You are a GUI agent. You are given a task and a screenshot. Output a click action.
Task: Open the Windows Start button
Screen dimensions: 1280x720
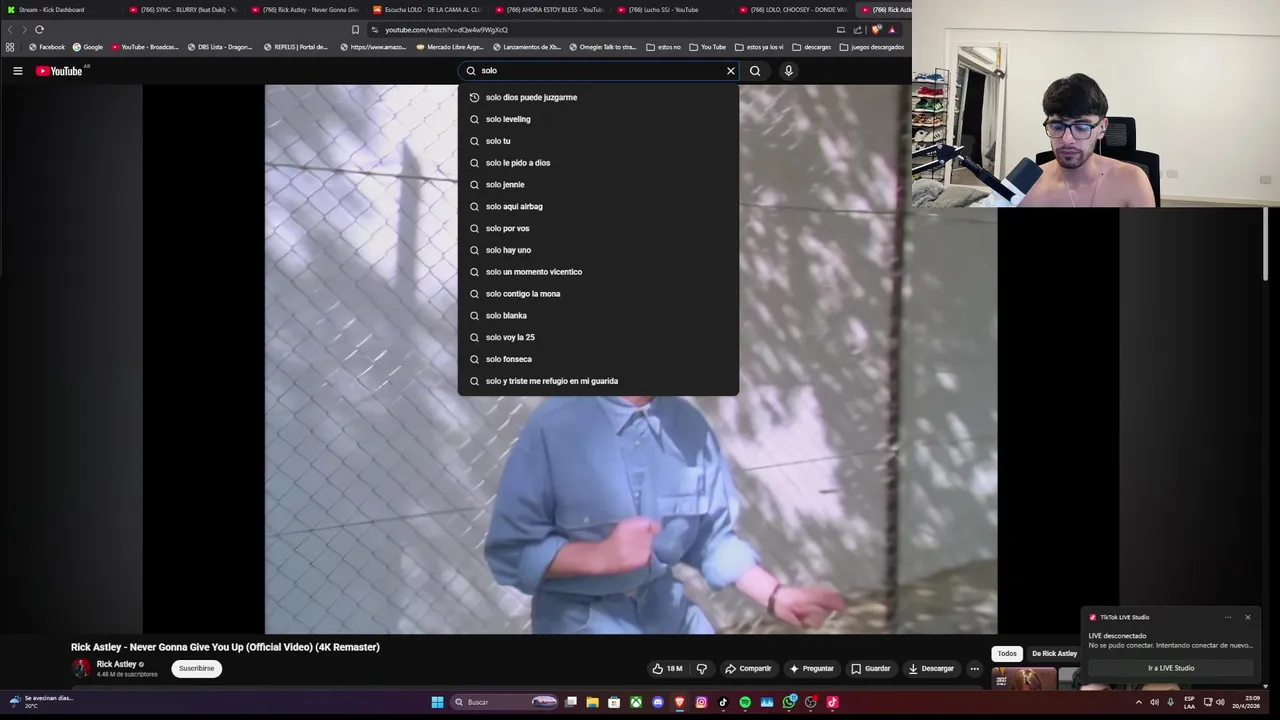(x=437, y=702)
